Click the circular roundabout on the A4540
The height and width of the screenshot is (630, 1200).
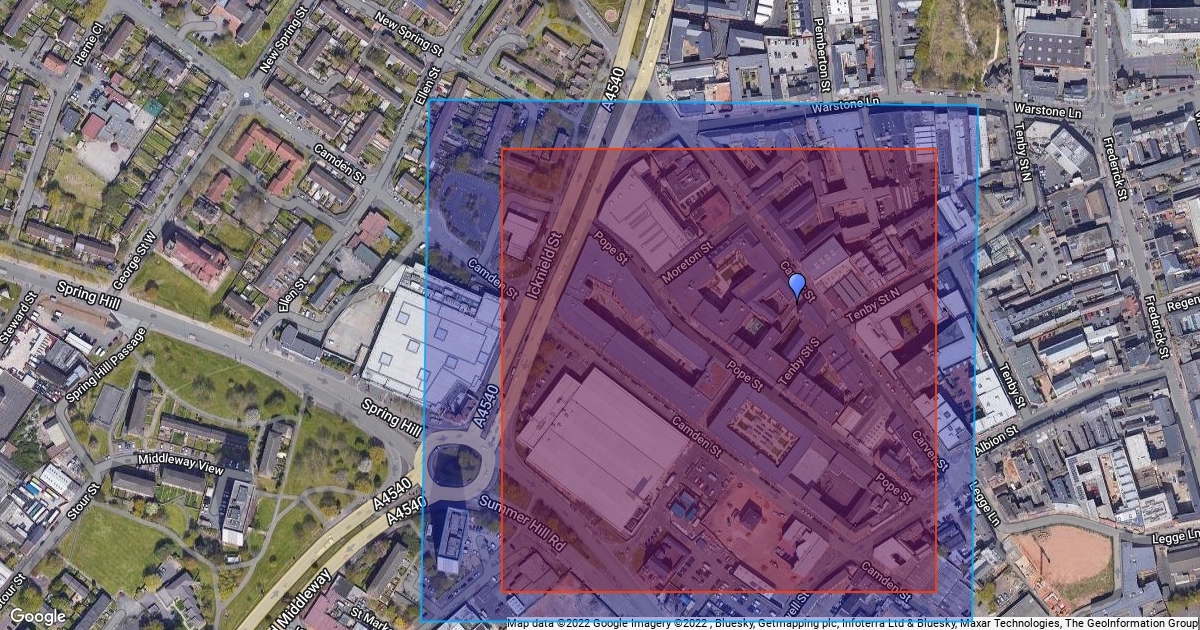click(x=455, y=466)
